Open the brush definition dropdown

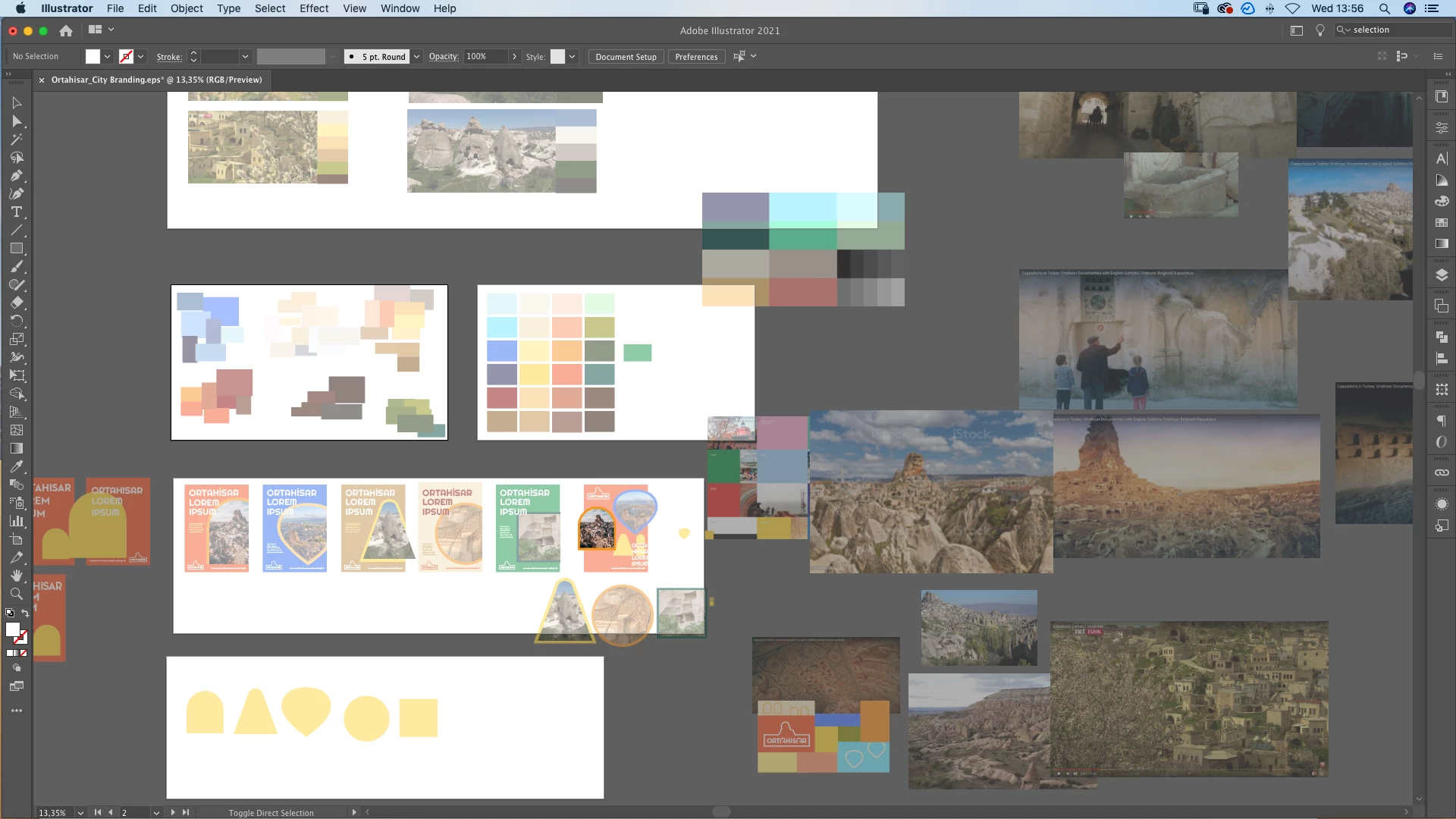click(x=416, y=57)
